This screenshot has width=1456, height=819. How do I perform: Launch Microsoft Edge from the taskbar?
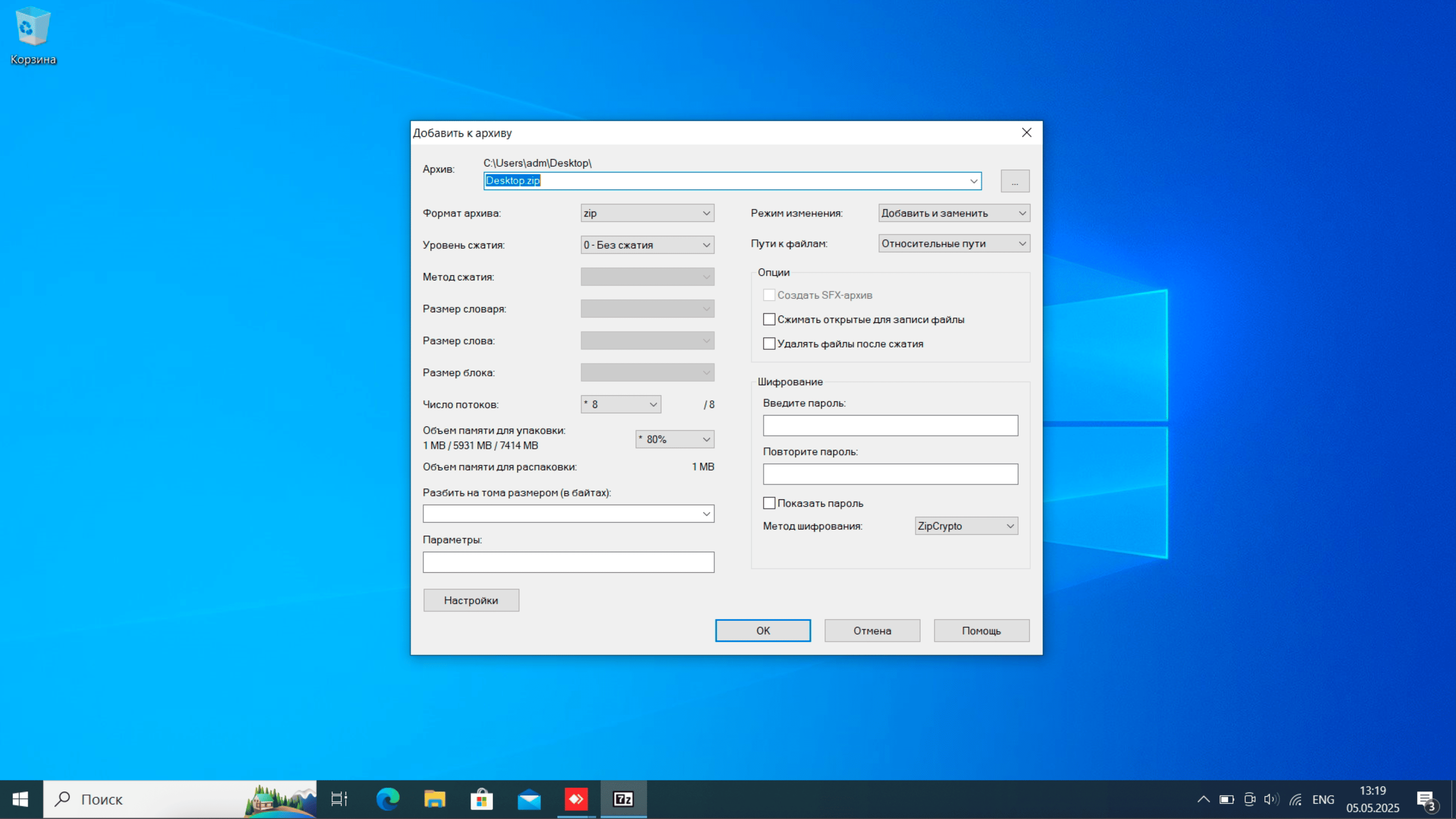click(x=388, y=799)
